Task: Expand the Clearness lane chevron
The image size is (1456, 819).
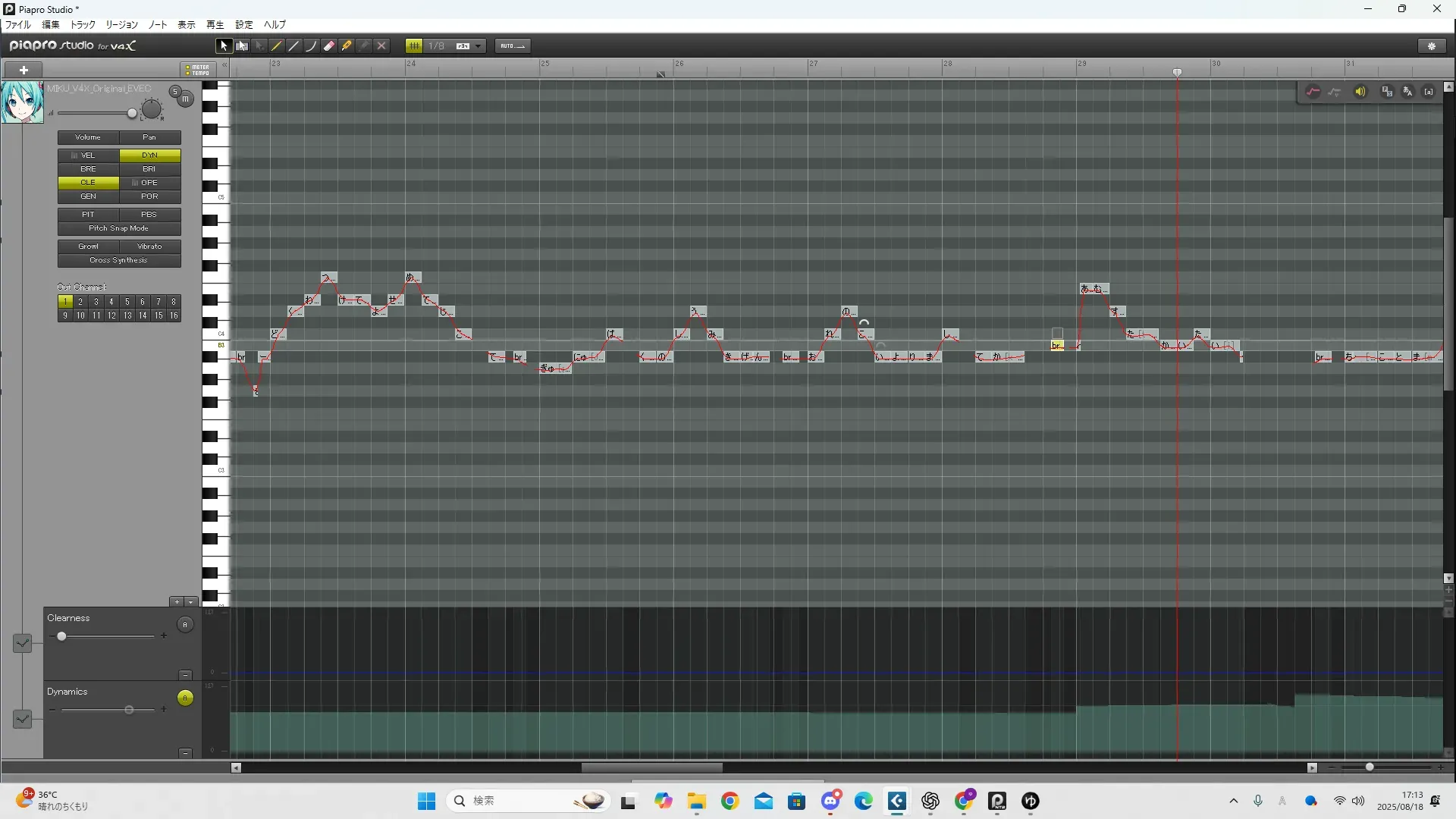Action: pyautogui.click(x=23, y=644)
